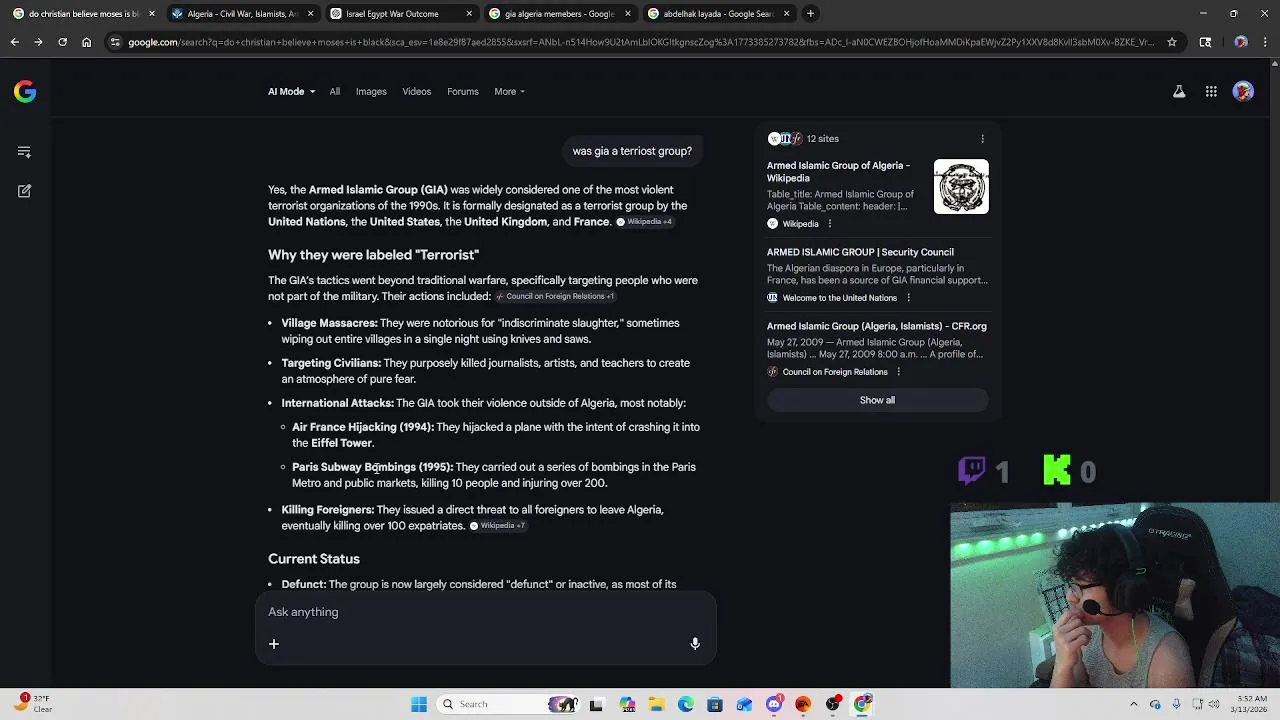Viewport: 1280px width, 720px height.
Task: Bookmark this page with the star
Action: click(1172, 42)
